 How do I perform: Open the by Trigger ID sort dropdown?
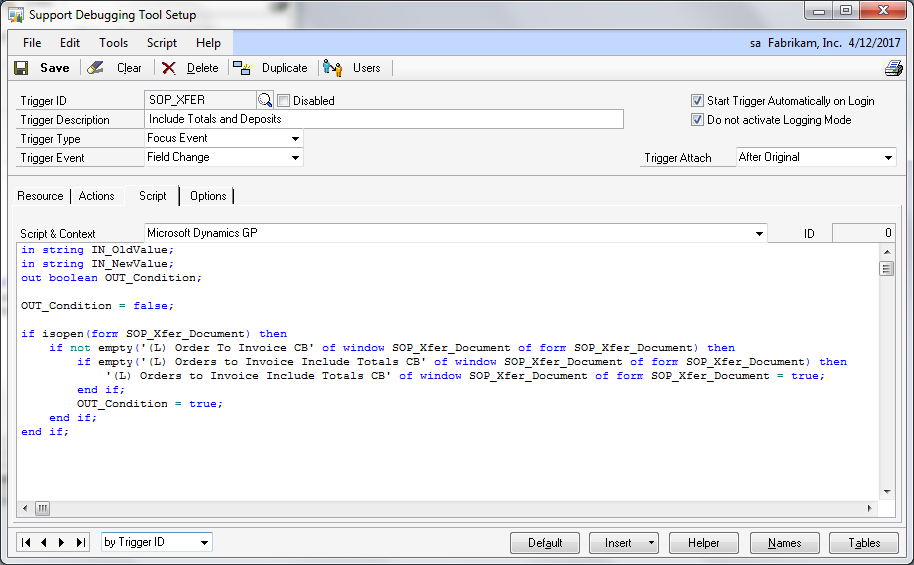(x=204, y=542)
